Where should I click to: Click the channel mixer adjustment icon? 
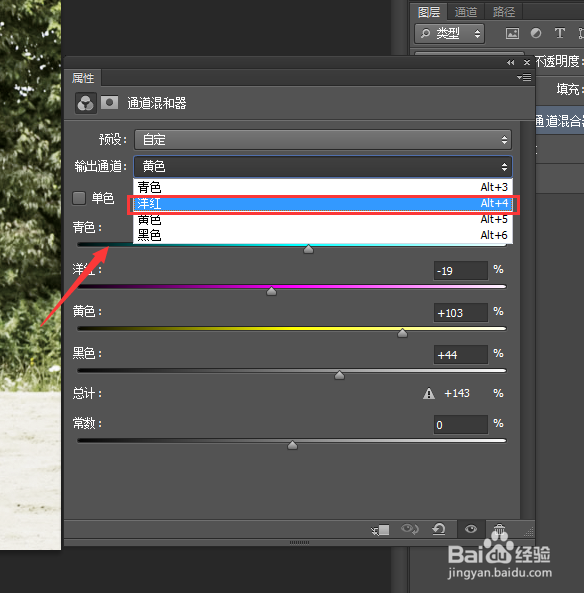pos(85,103)
